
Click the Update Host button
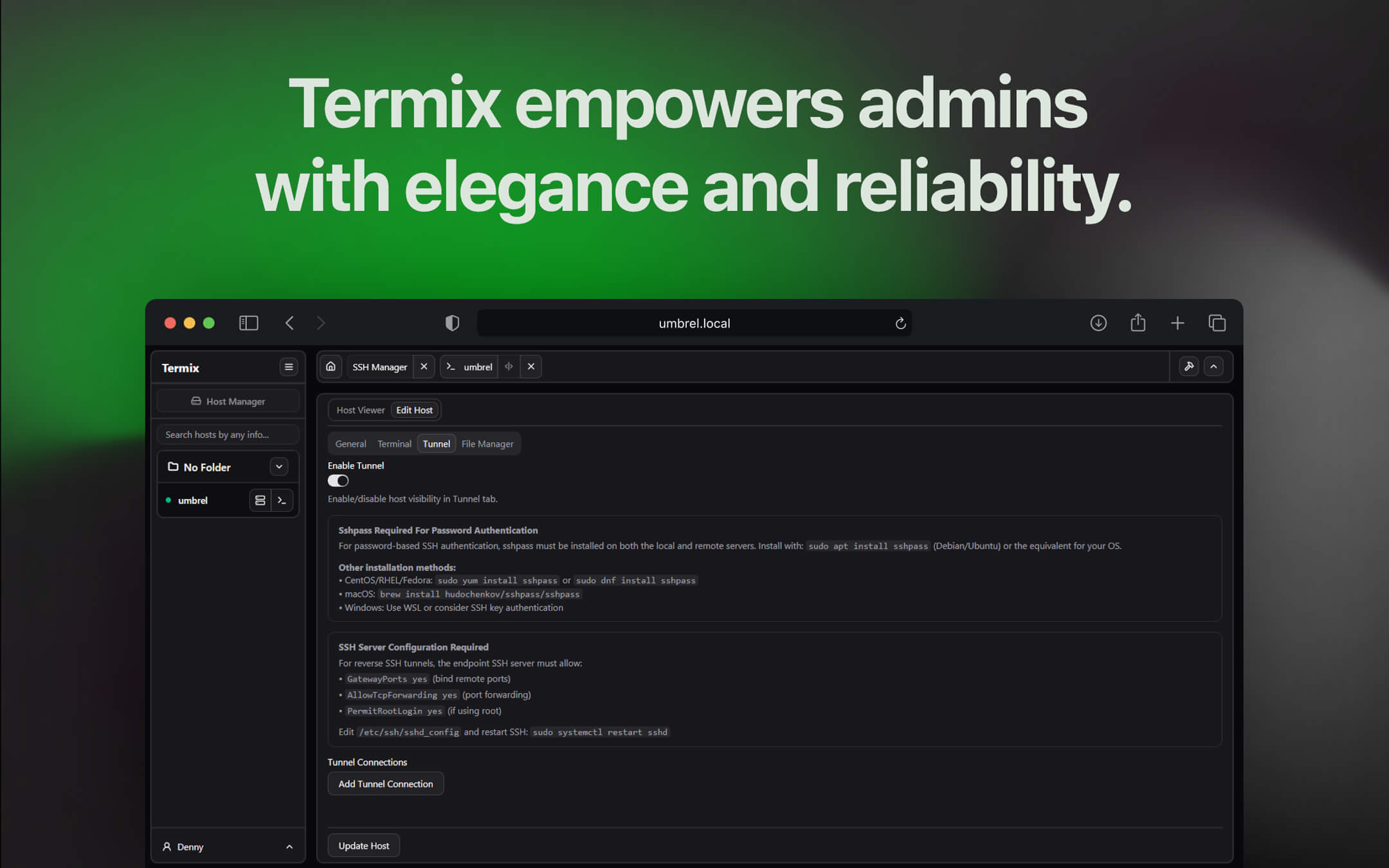[x=363, y=845]
